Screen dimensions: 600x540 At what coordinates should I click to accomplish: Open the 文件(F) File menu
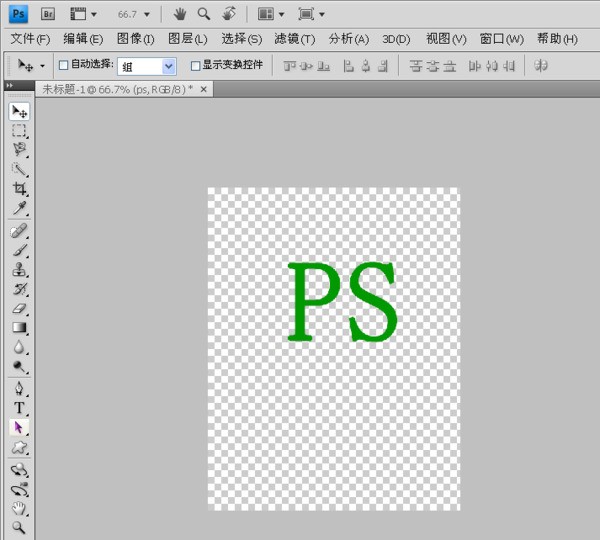point(30,39)
